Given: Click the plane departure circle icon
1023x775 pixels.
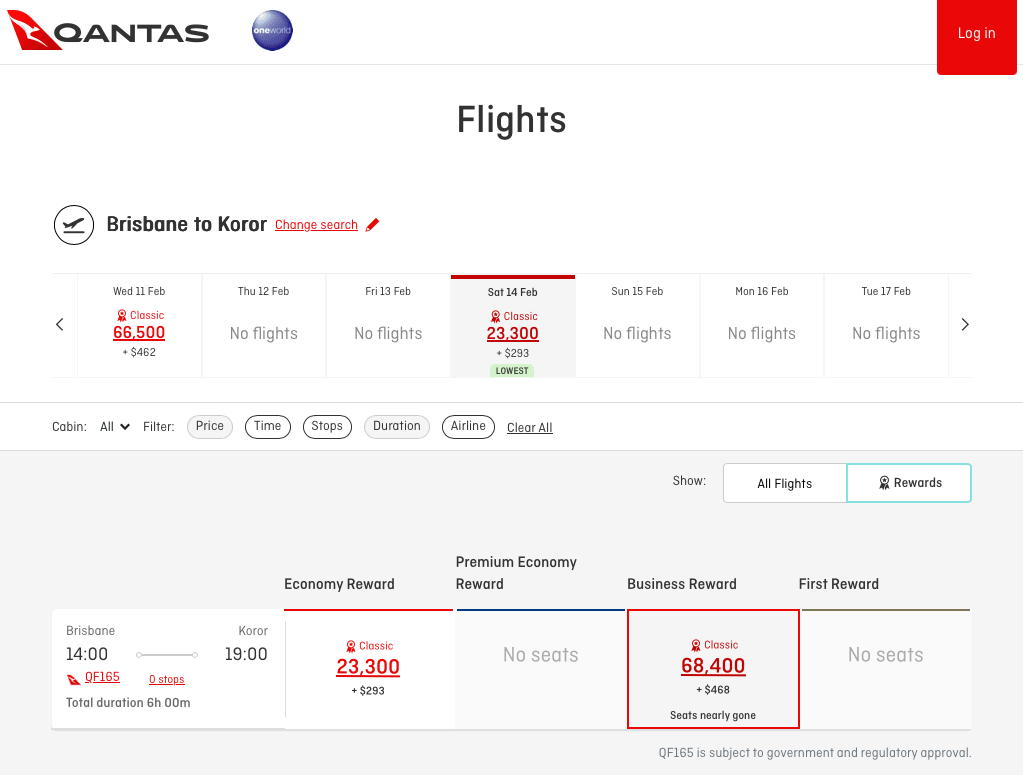Looking at the screenshot, I should 74,224.
